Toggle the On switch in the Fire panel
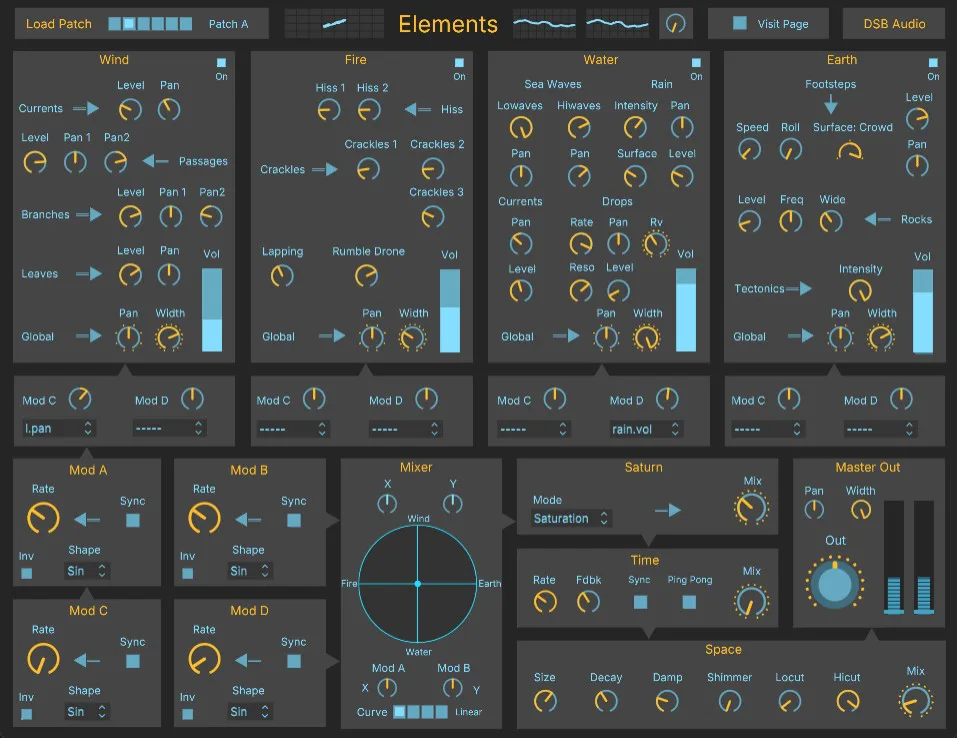 click(x=459, y=62)
